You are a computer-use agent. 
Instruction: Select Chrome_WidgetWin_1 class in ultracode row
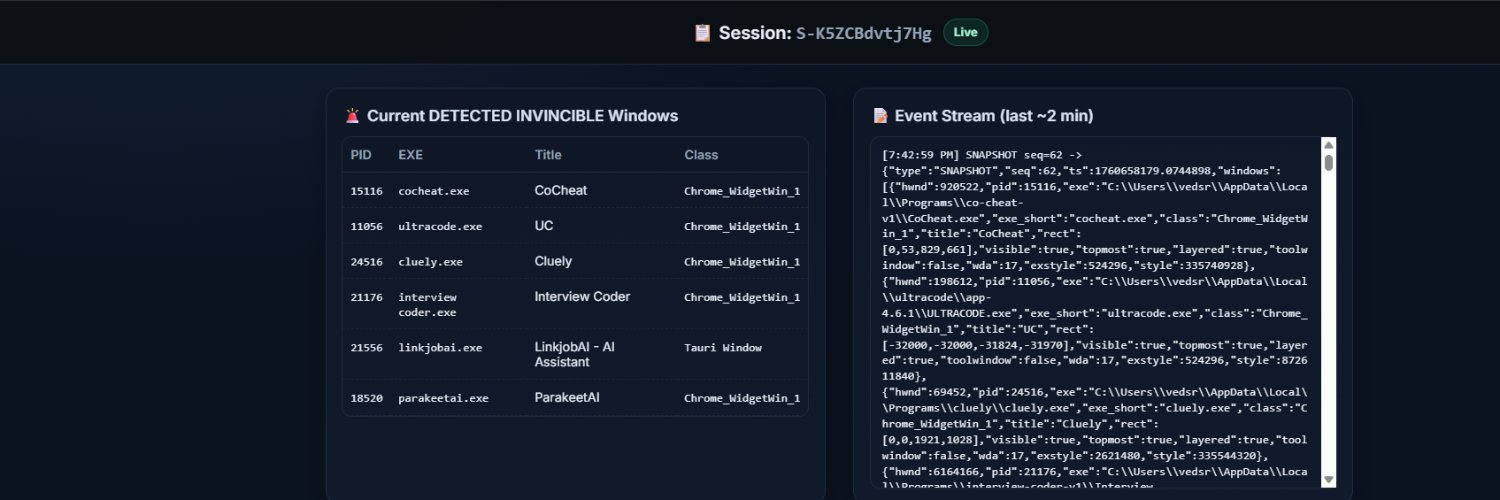tap(742, 227)
